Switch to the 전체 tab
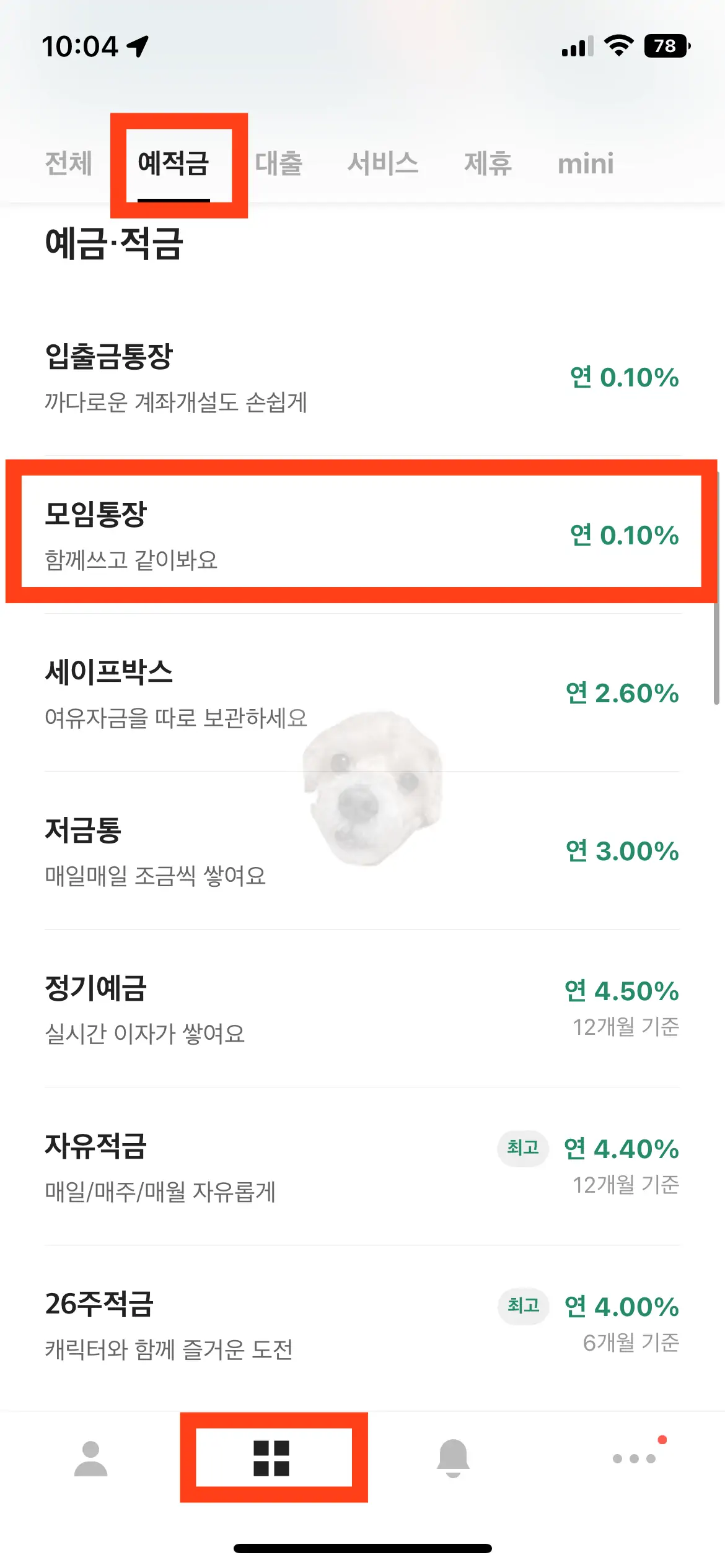The height and width of the screenshot is (1568, 725). tap(67, 163)
